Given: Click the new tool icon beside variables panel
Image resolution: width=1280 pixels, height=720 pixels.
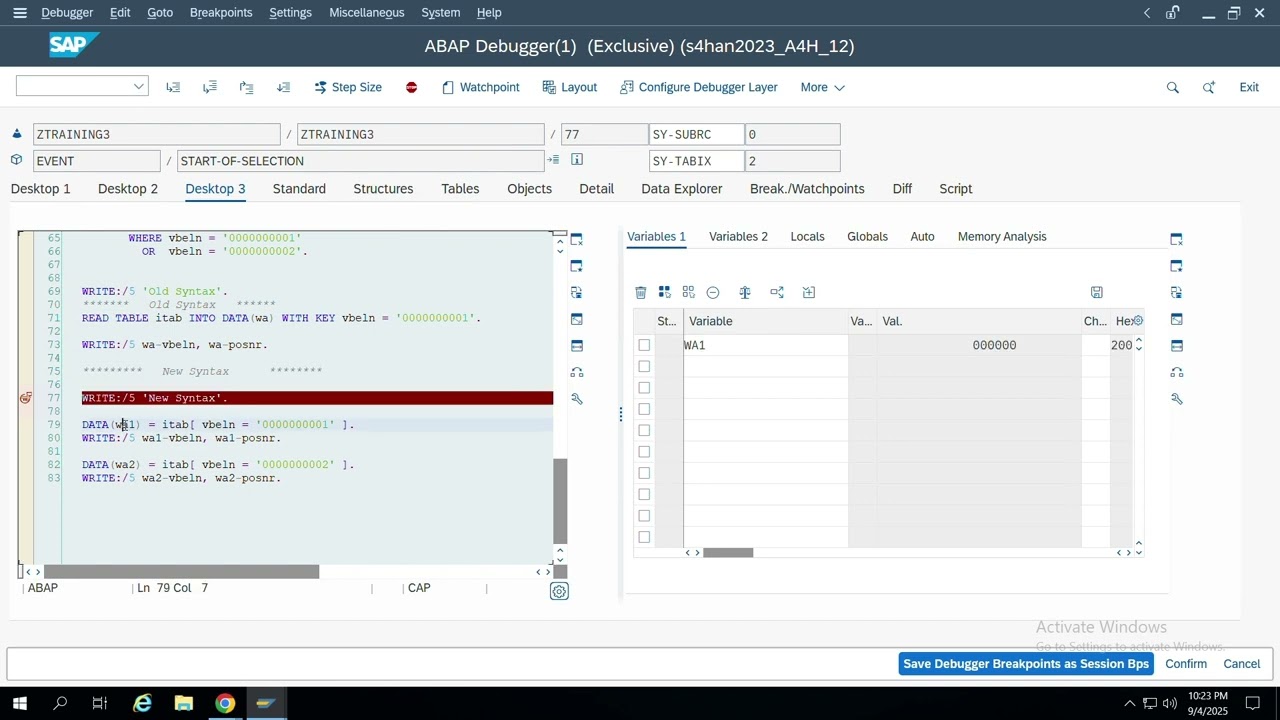Looking at the screenshot, I should pyautogui.click(x=1176, y=266).
